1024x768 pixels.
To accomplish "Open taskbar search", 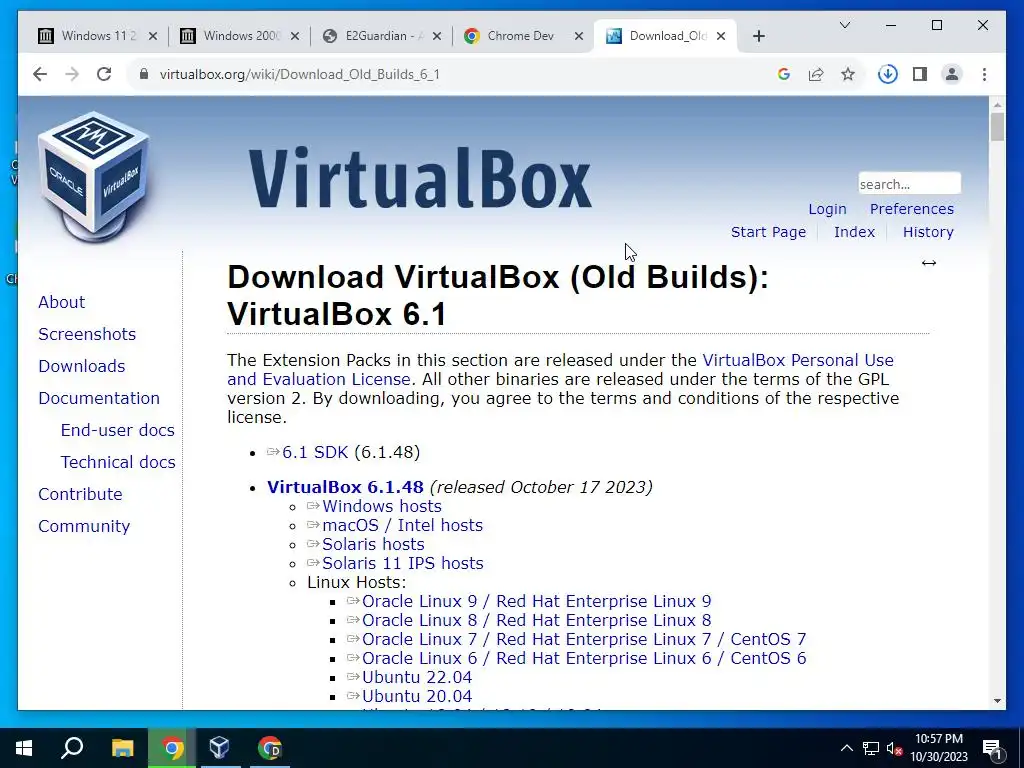I will (72, 748).
